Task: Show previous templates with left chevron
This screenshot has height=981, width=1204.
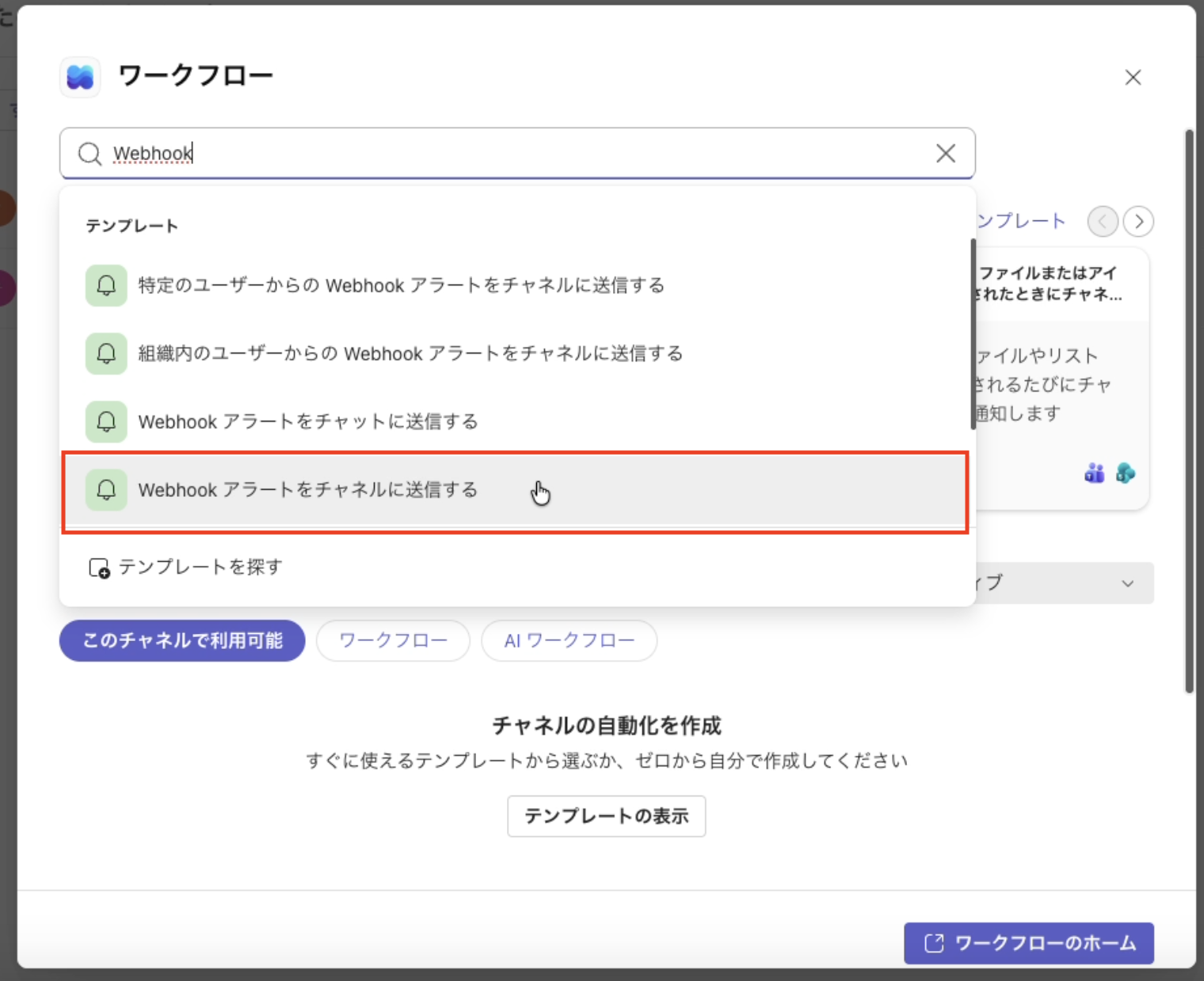Action: 1103,221
